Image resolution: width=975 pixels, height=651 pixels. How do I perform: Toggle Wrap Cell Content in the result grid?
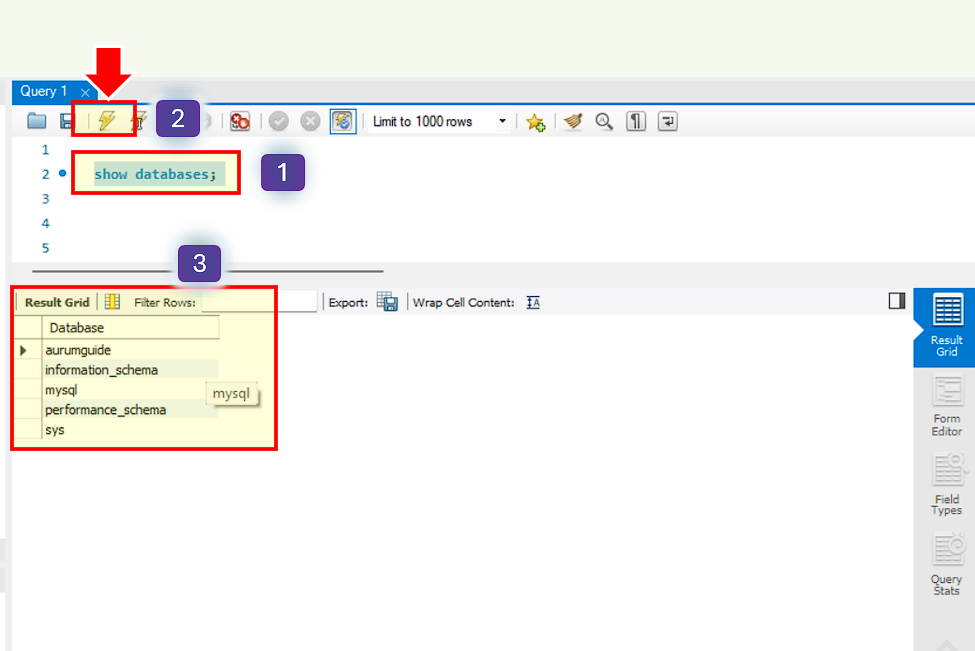coord(533,302)
